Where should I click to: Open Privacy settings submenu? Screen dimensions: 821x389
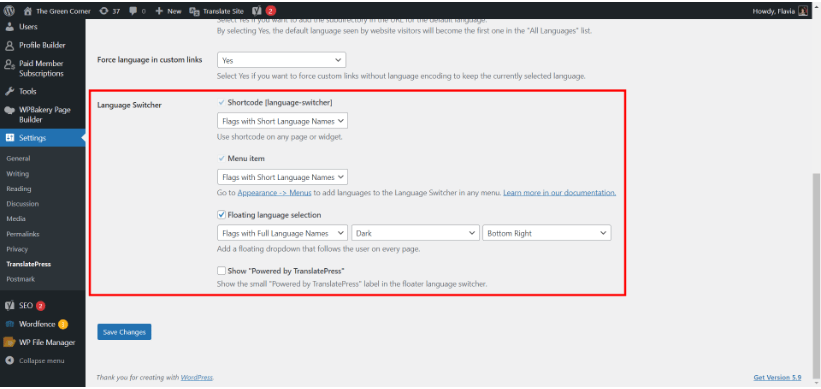(17, 250)
